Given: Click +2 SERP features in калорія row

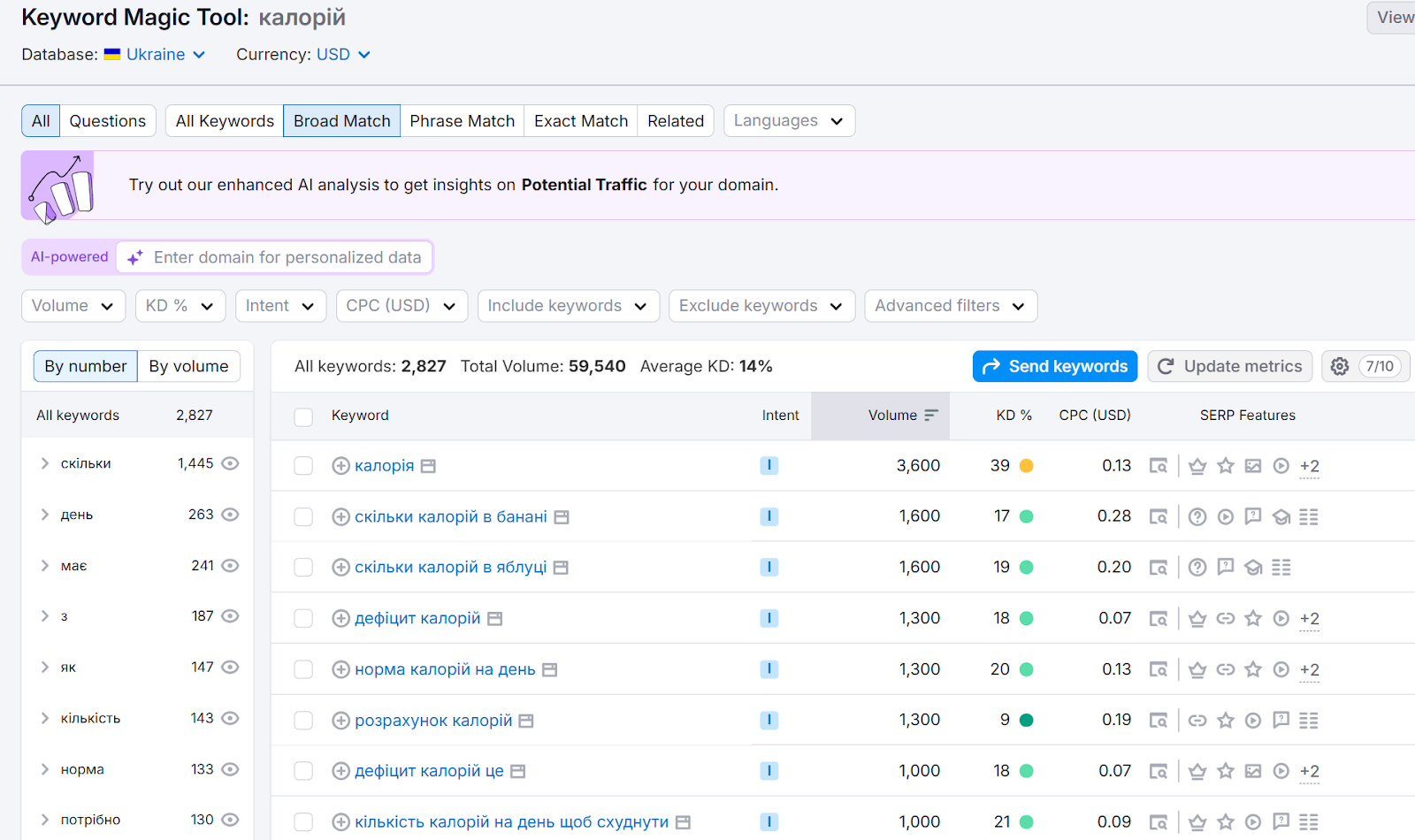Looking at the screenshot, I should [1310, 466].
